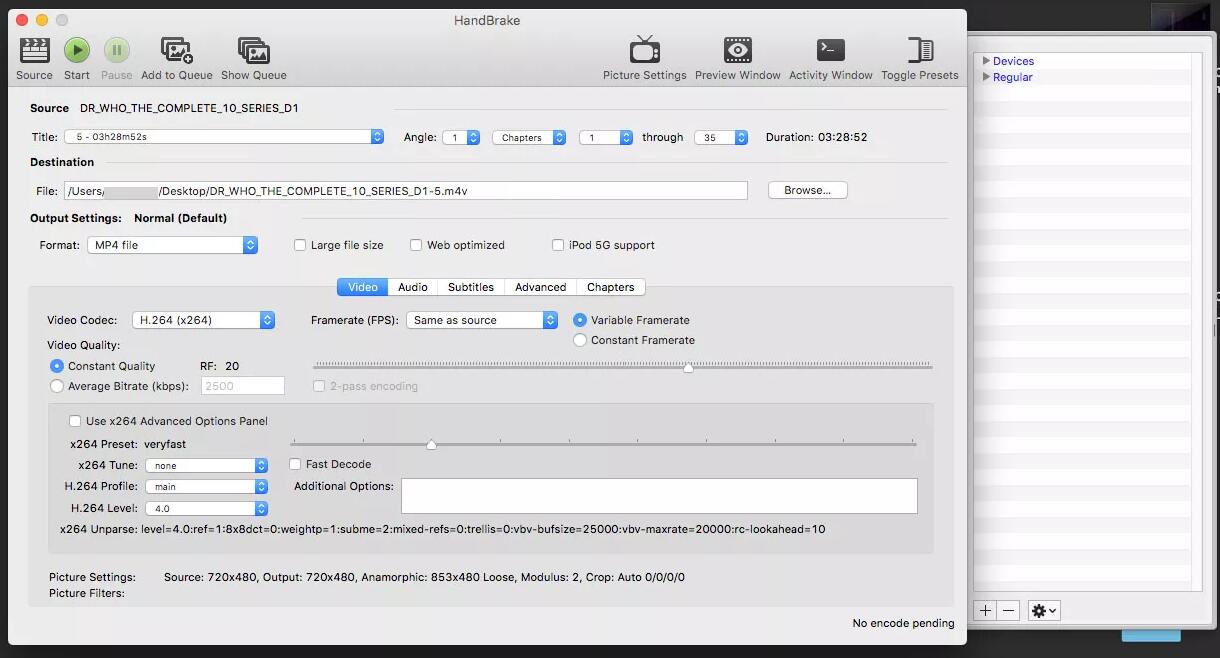
Task: Show the Activity Window log
Action: pos(830,50)
